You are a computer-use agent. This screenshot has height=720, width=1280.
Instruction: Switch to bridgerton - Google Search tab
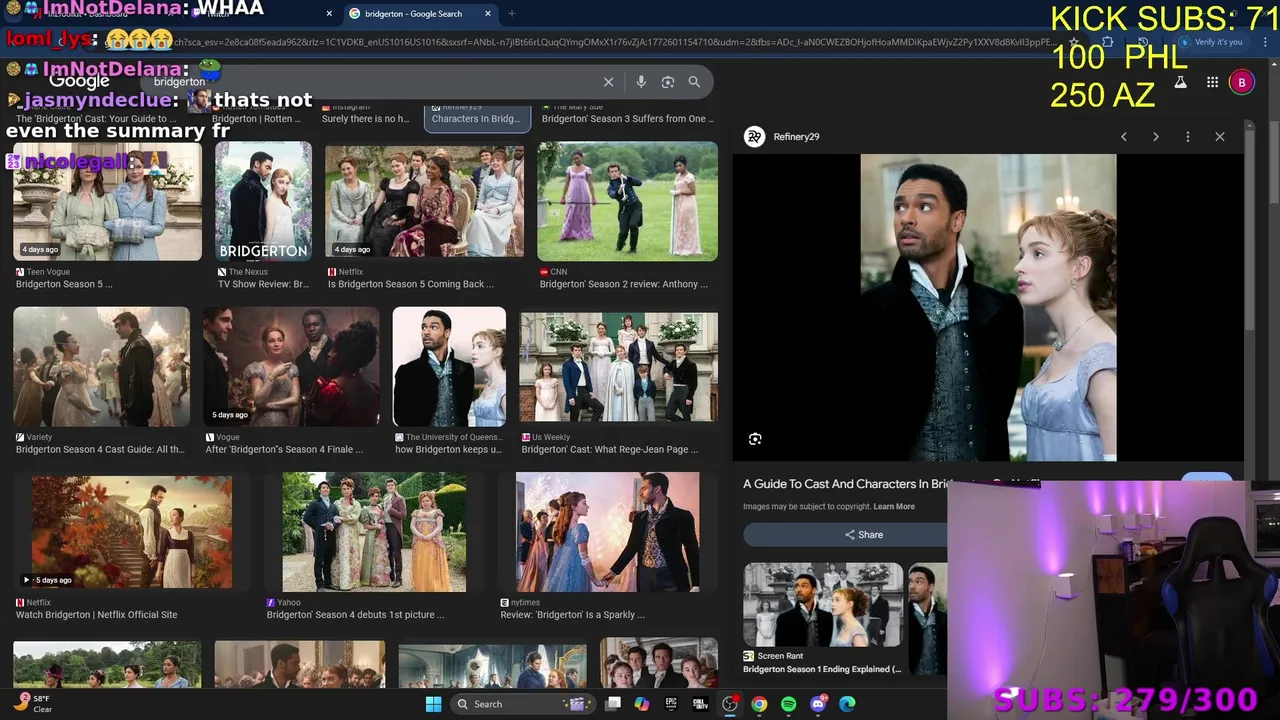[420, 14]
